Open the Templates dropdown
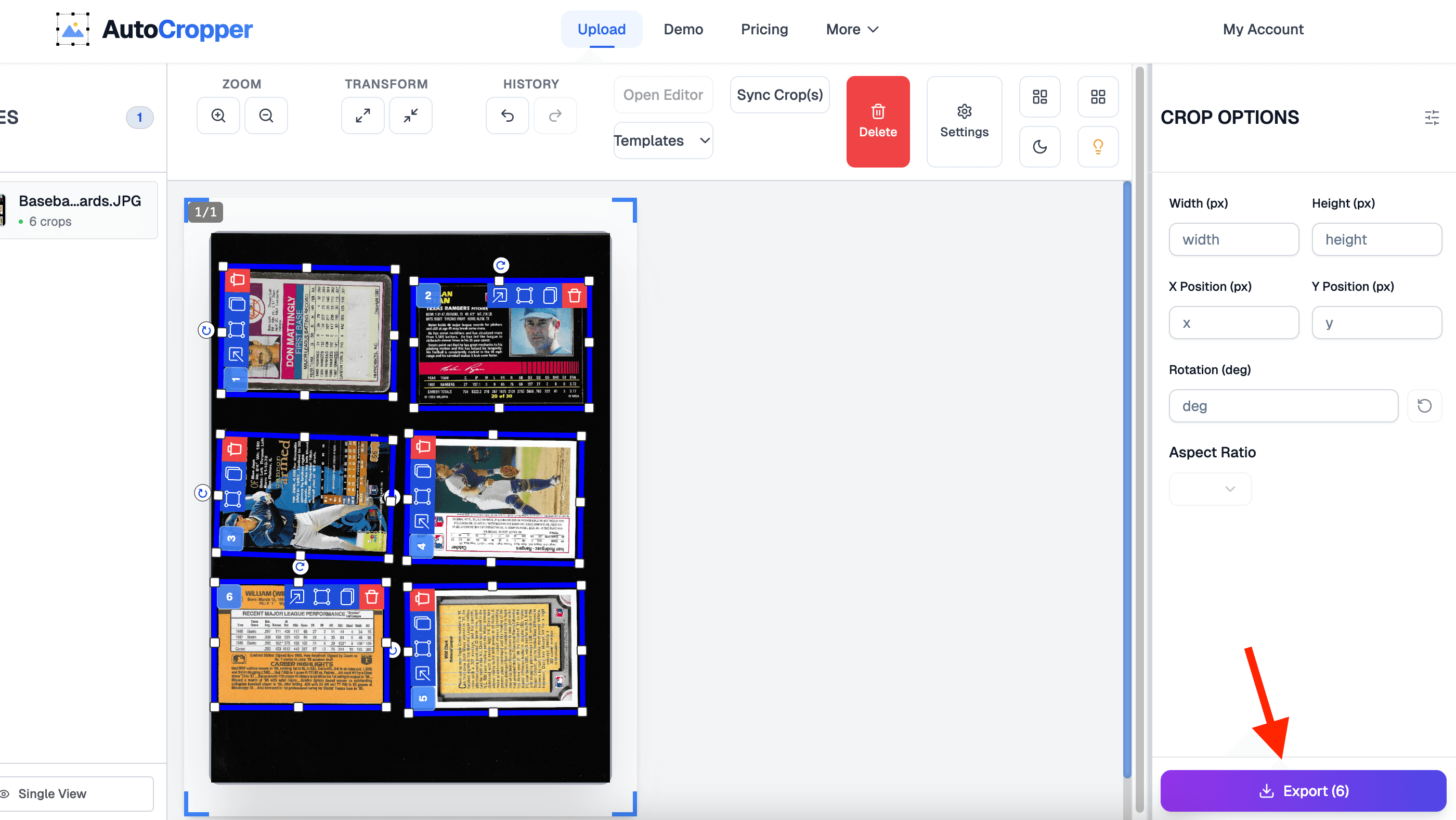The height and width of the screenshot is (820, 1456). (663, 140)
